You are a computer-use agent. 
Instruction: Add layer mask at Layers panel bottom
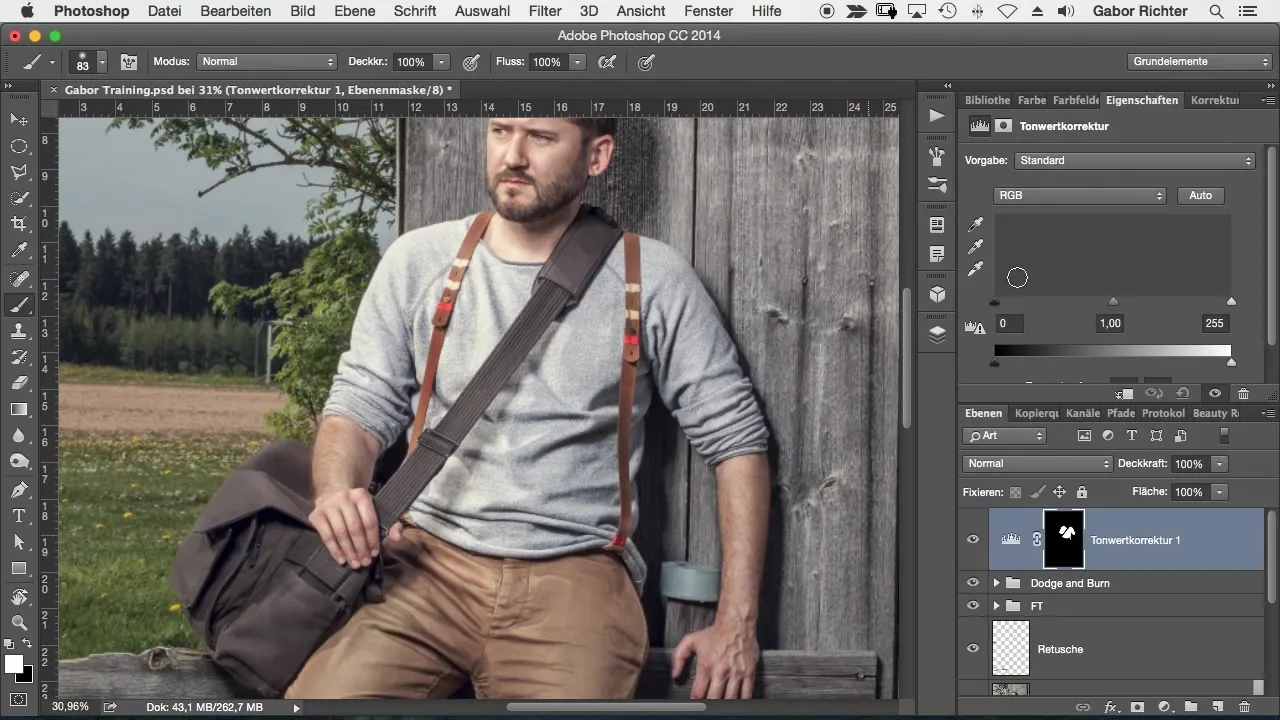coord(1137,707)
